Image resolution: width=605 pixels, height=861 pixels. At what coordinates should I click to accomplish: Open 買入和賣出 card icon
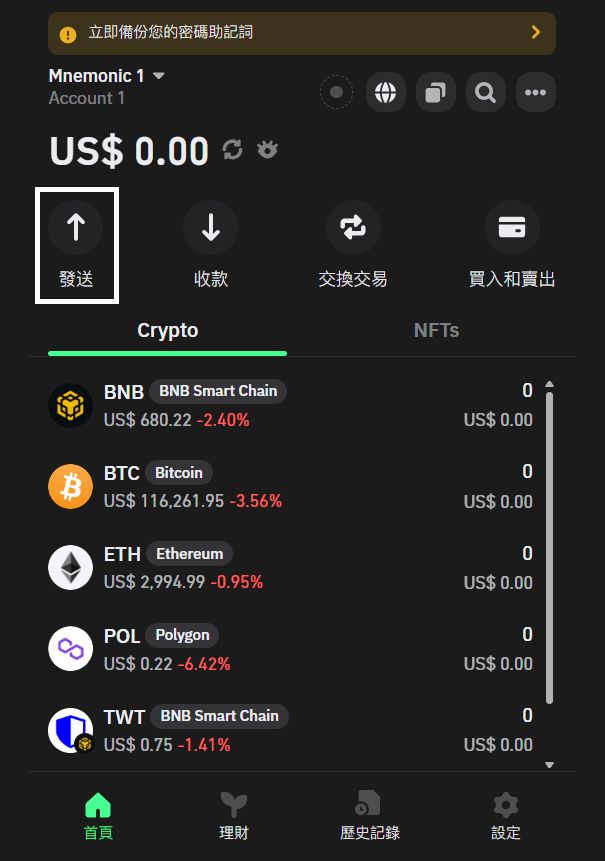[x=512, y=227]
